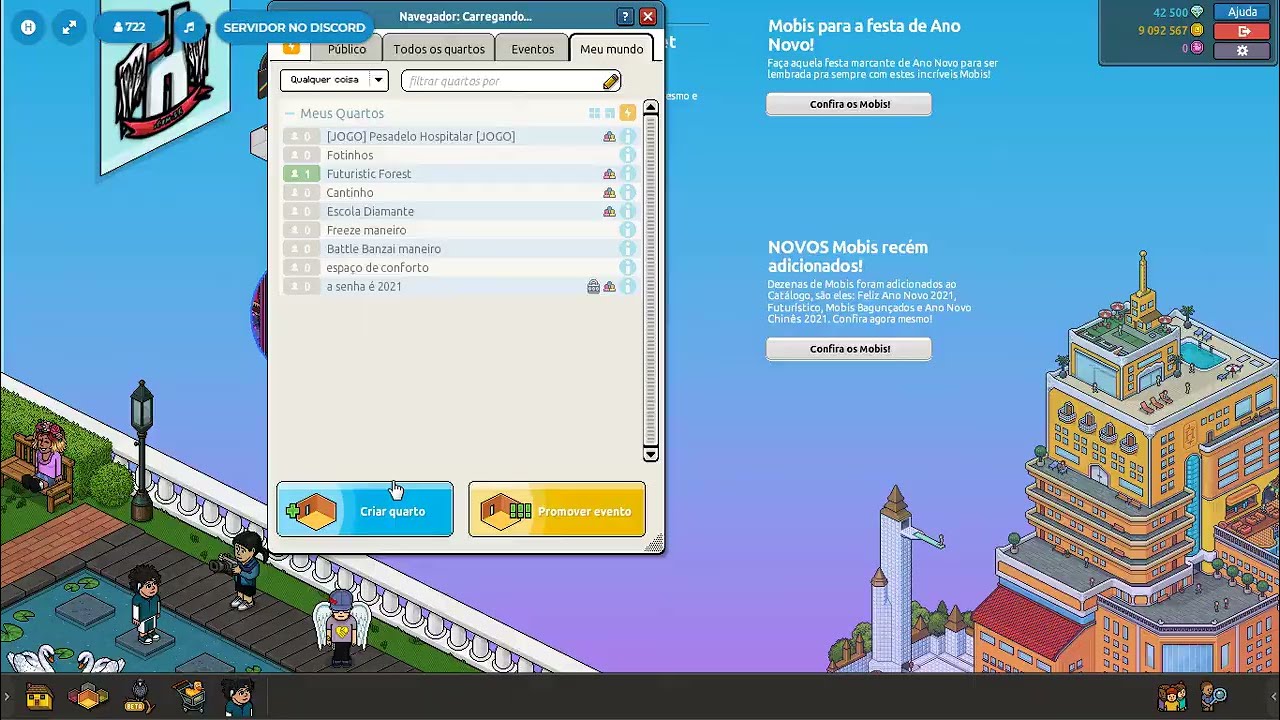This screenshot has width=1280, height=720.
Task: Click the Criar quarto button
Action: (365, 510)
